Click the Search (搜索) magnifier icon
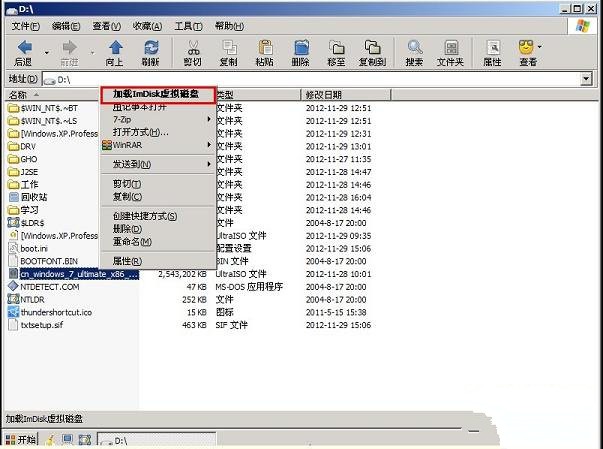The width and height of the screenshot is (603, 449). (414, 48)
